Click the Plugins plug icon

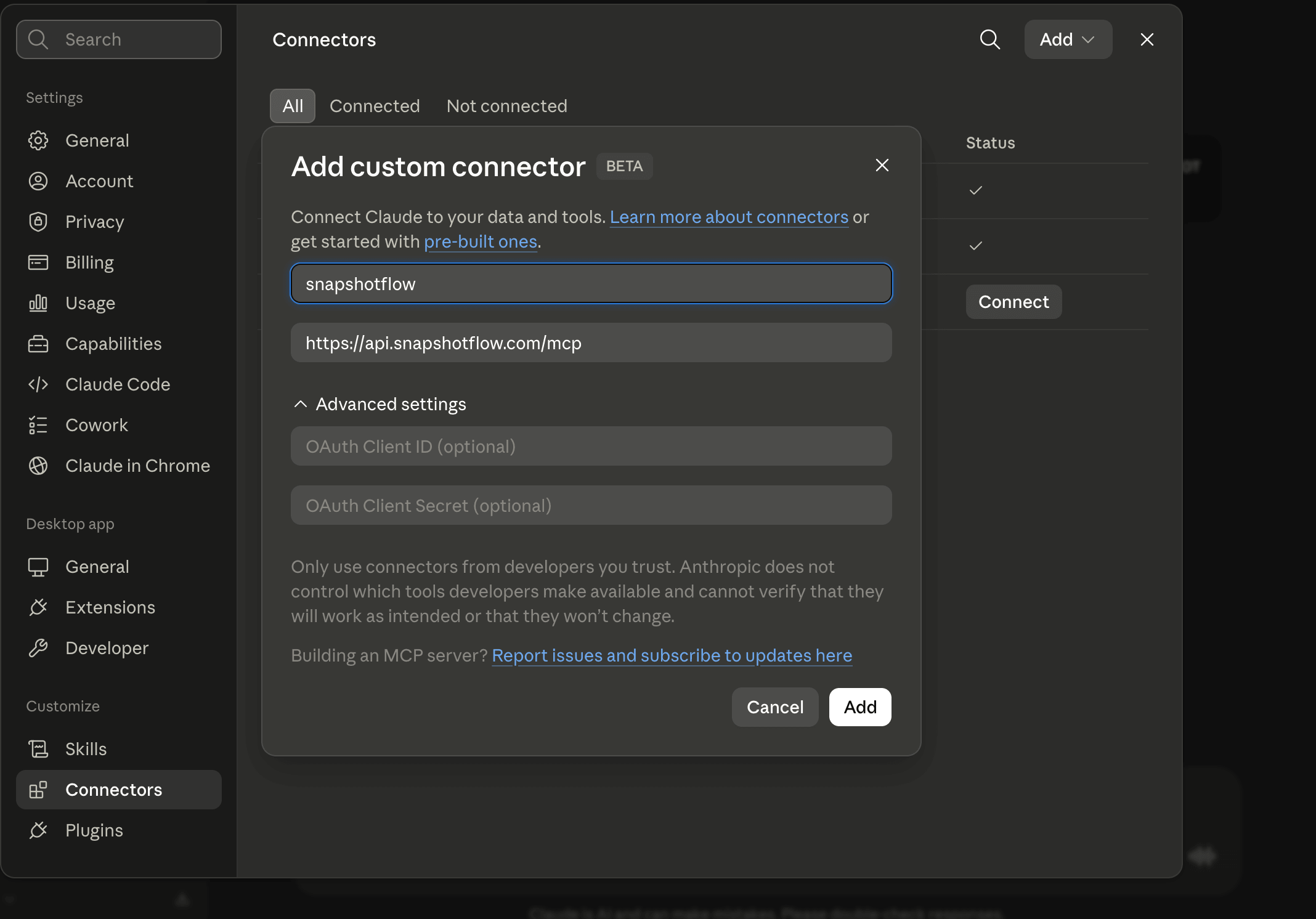[38, 830]
